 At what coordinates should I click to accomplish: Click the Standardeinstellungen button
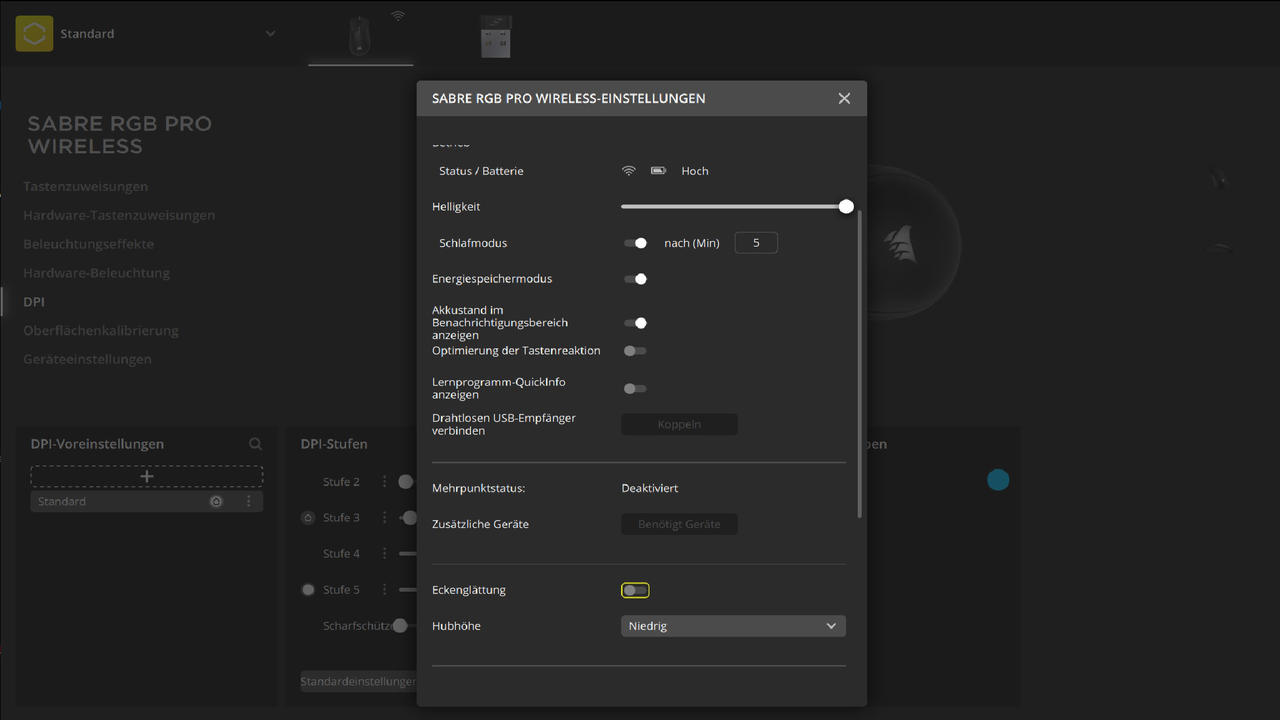click(358, 681)
